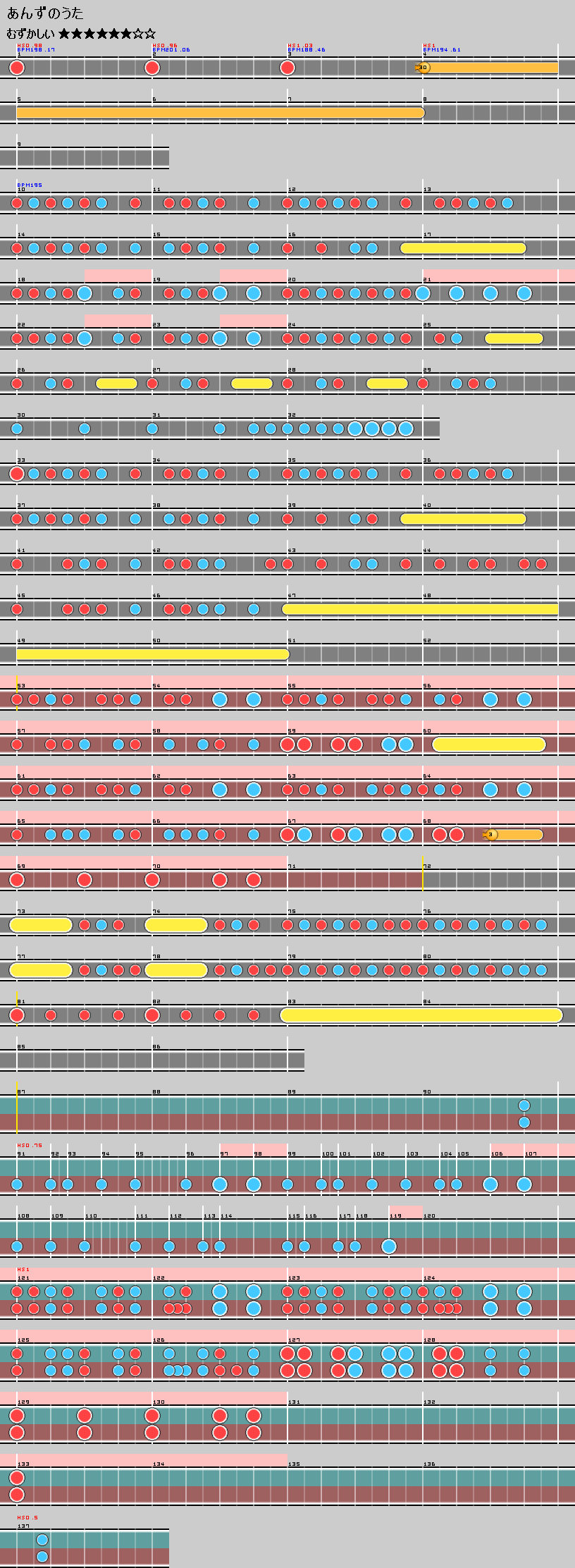
Task: Click the long orange roll spanning measures 5-7
Action: (220, 113)
